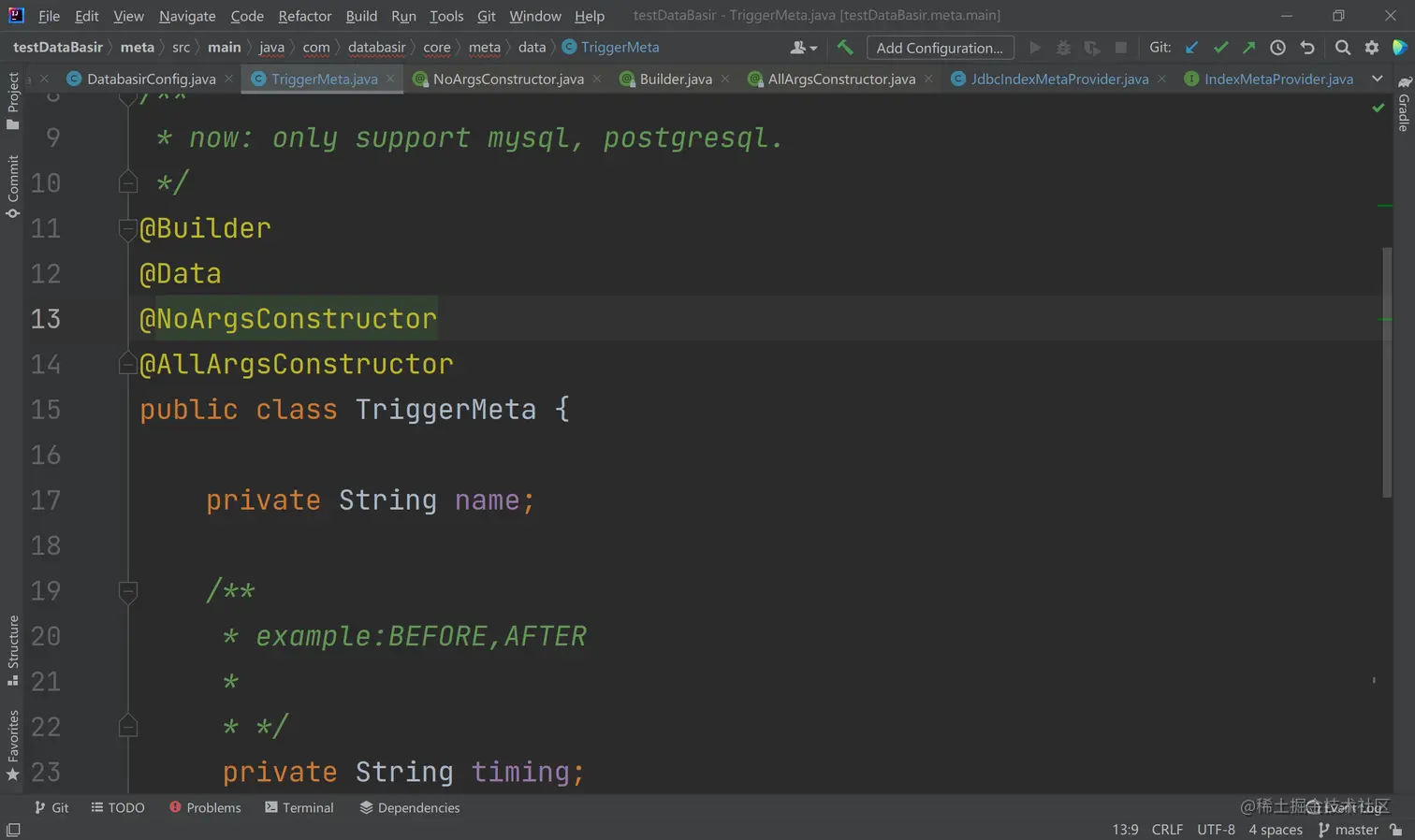Click green inspection checkmark in editor corner
The image size is (1415, 840).
click(x=1379, y=108)
